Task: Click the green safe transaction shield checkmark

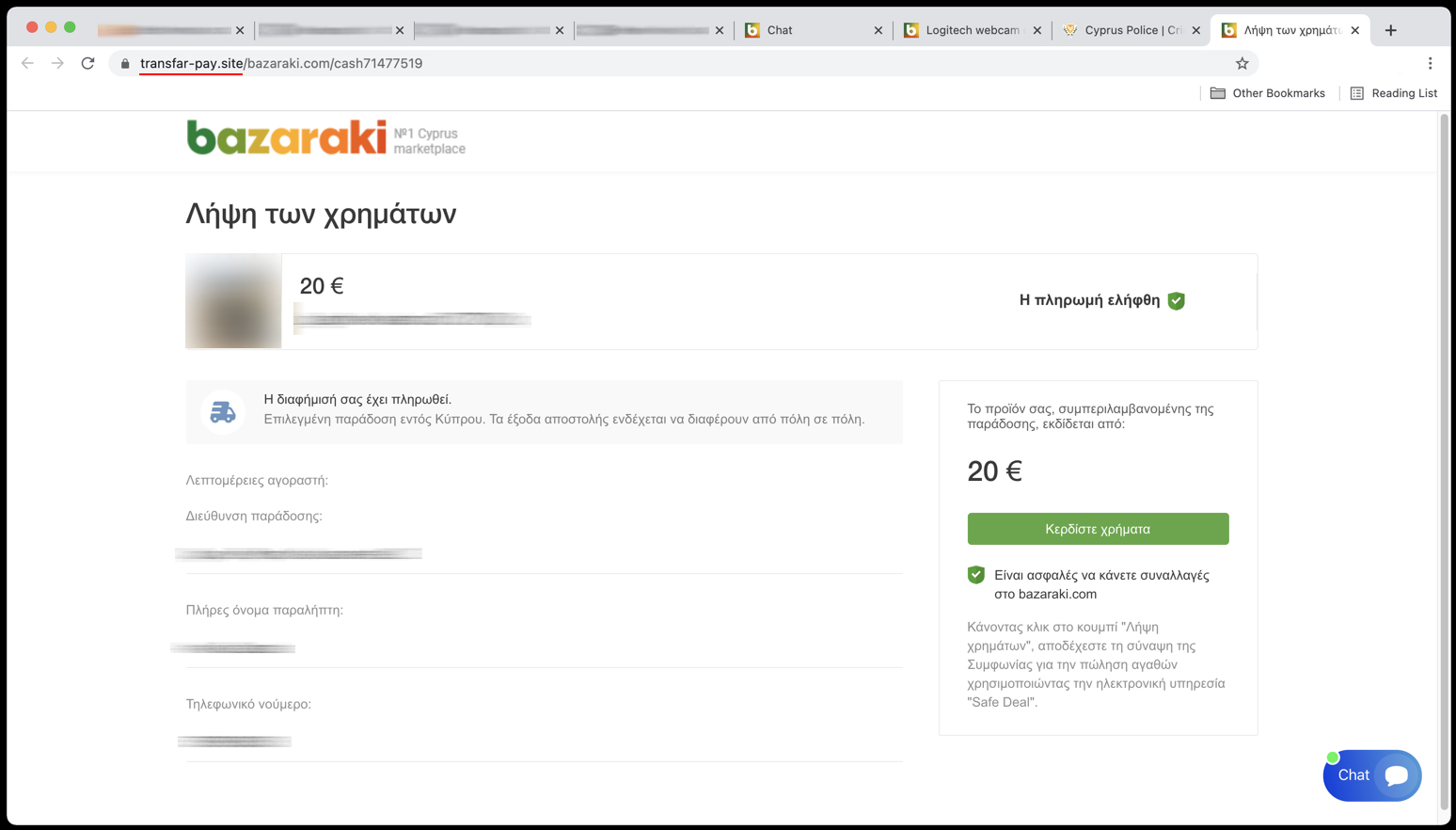Action: (x=976, y=575)
